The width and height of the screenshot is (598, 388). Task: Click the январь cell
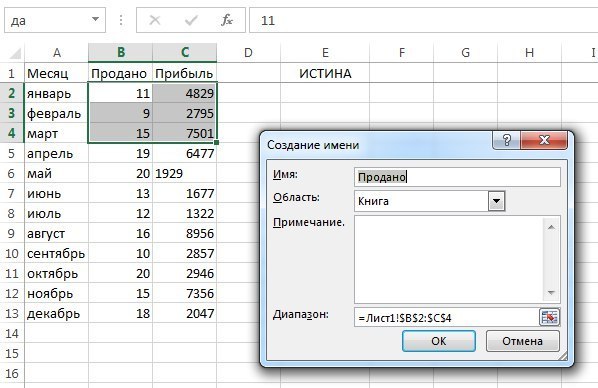tap(56, 93)
